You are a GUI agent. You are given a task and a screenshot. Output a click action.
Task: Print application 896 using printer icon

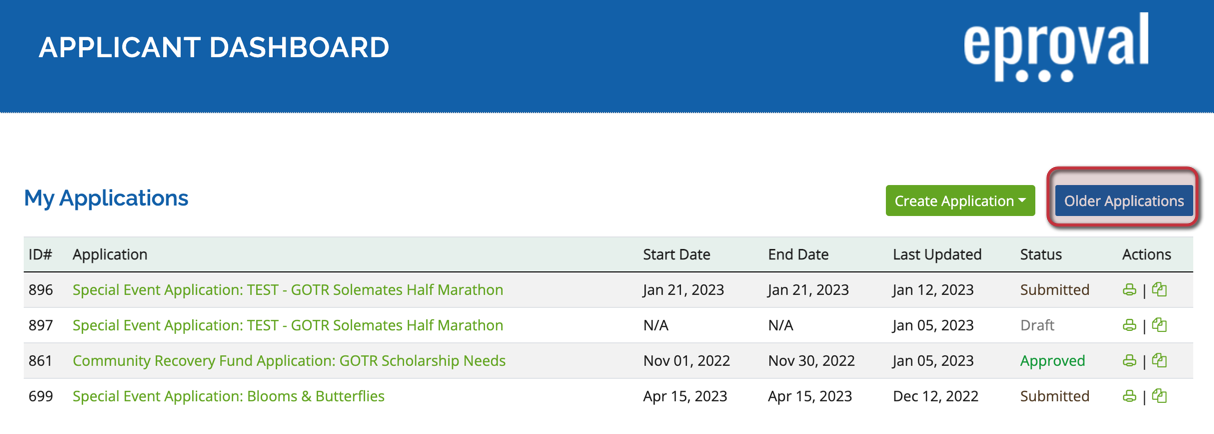coord(1129,290)
